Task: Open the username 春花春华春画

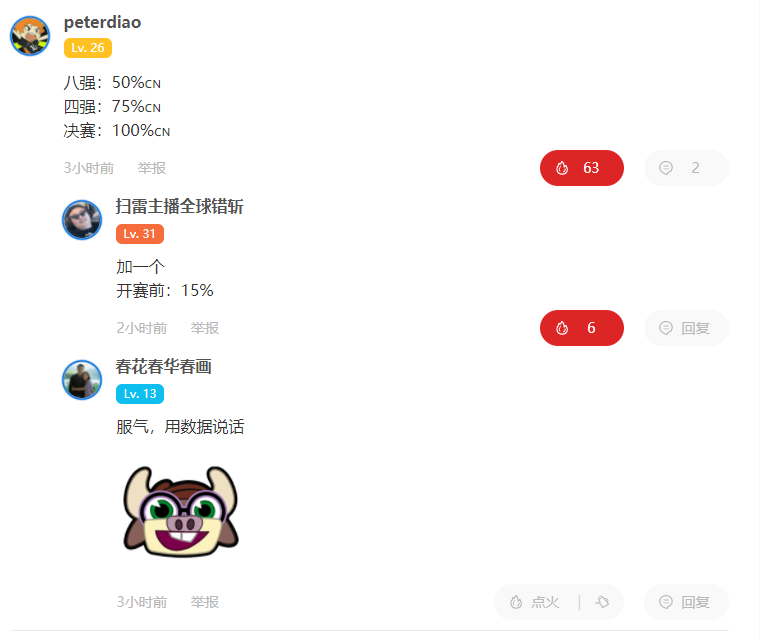Action: 163,367
